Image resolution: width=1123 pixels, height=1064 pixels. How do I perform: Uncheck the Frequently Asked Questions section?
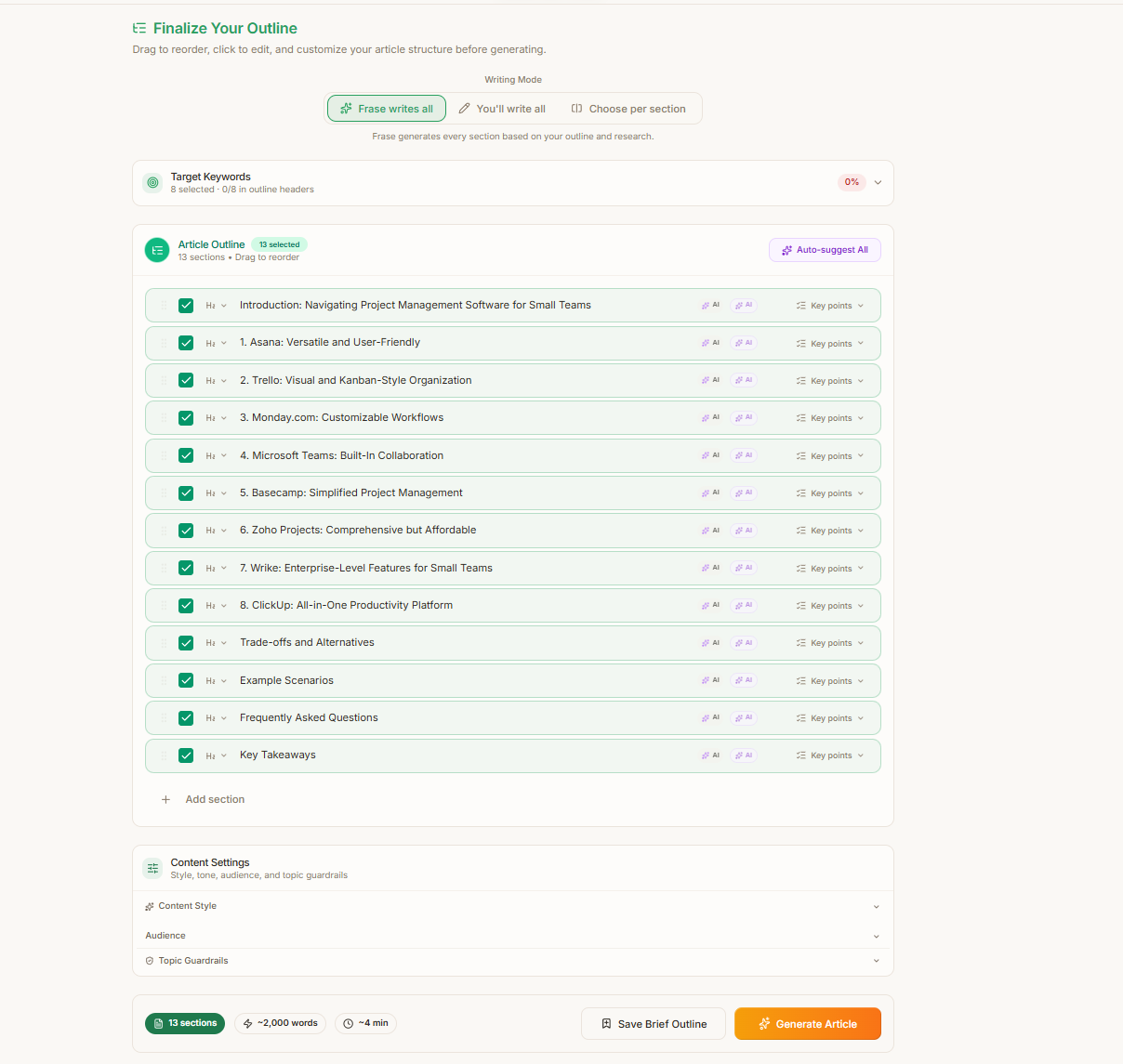click(186, 717)
